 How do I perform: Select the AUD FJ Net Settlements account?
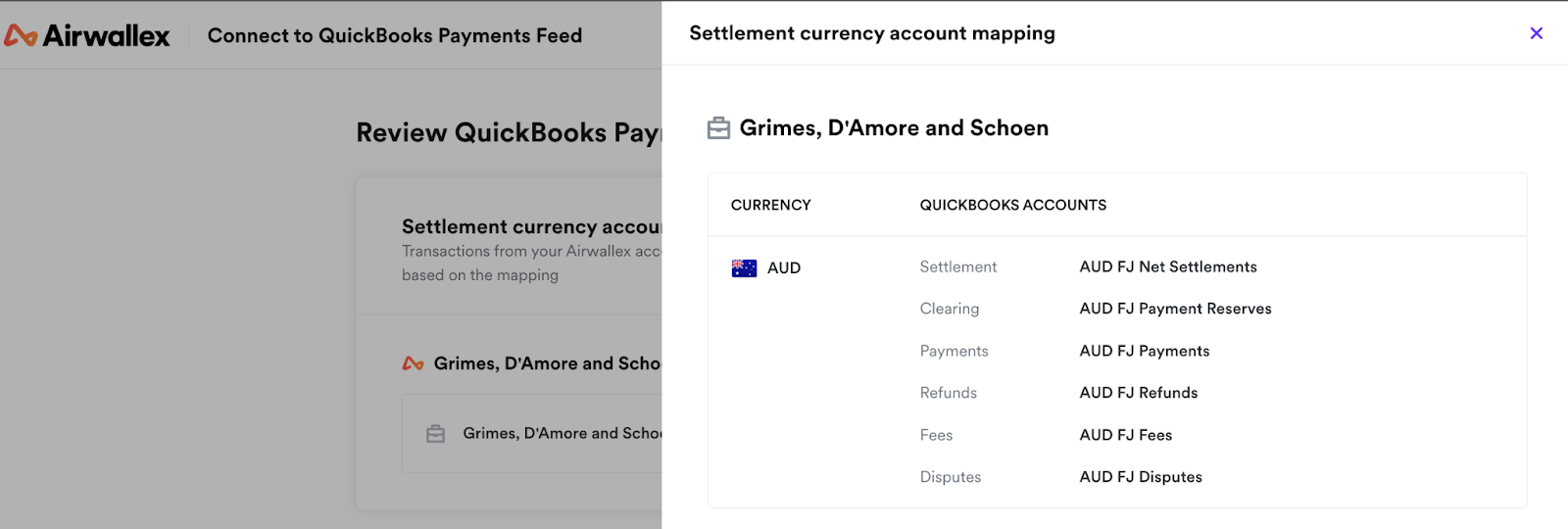click(1167, 266)
